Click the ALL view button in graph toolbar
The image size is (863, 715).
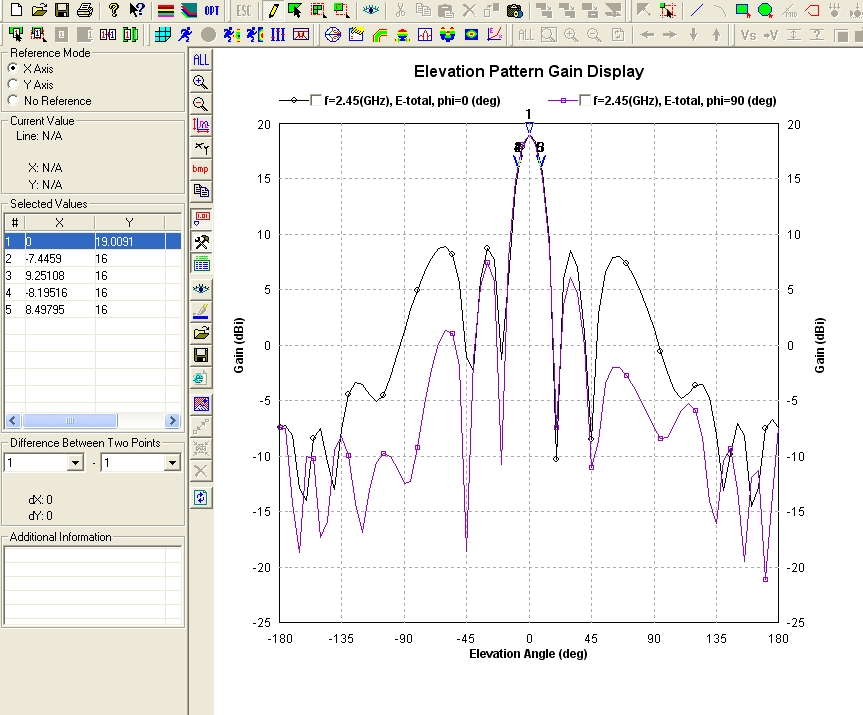201,60
